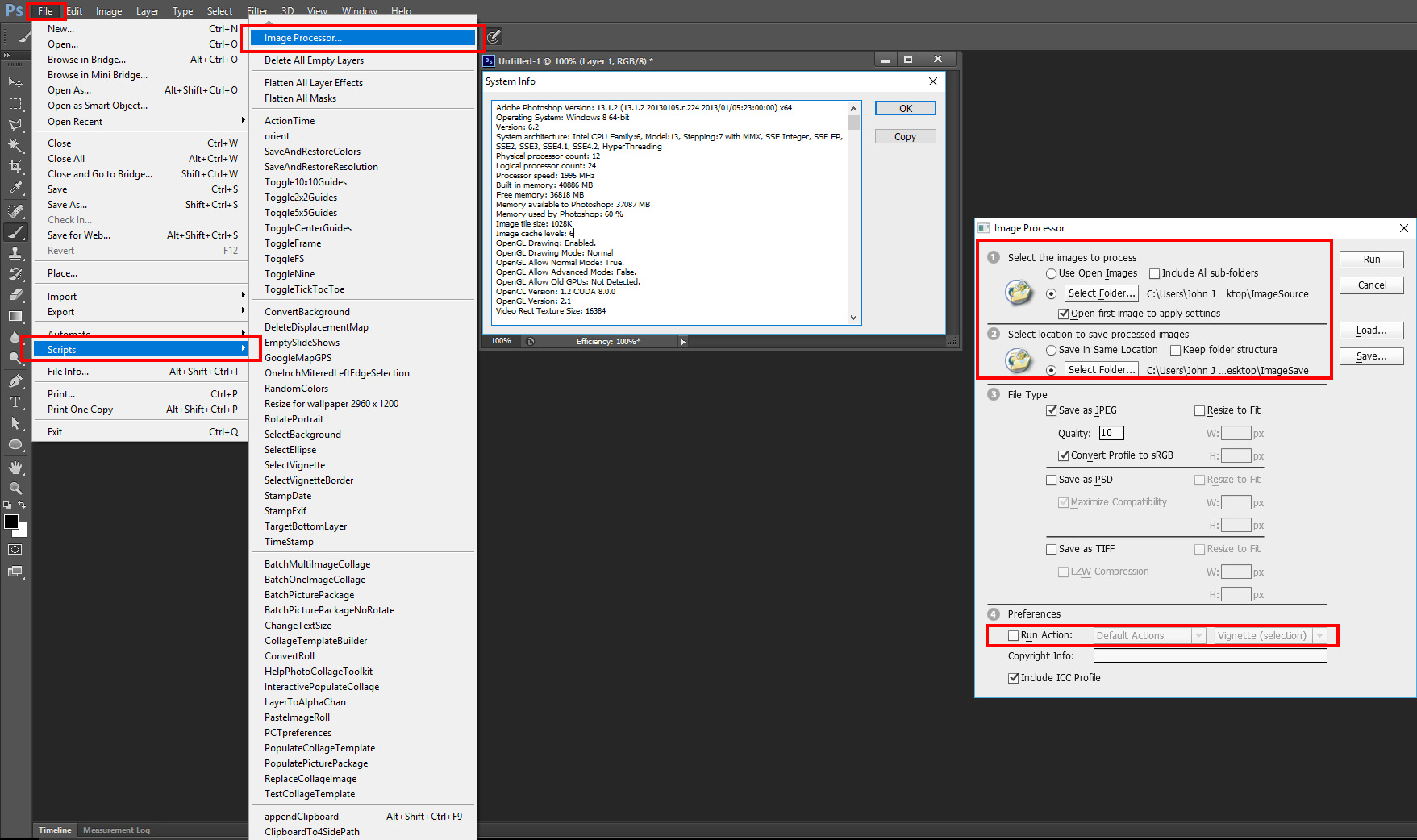The image size is (1417, 840).
Task: Enable the Include All sub-folders checkbox
Action: click(1154, 272)
